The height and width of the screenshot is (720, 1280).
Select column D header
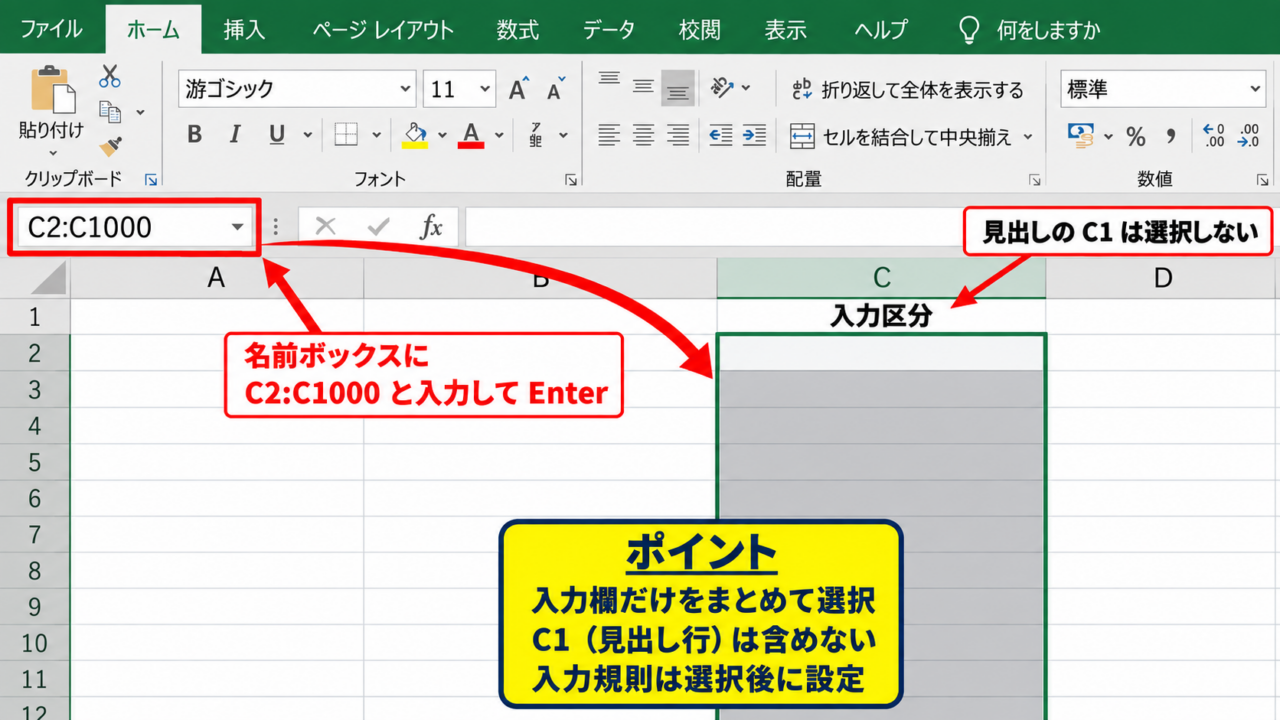click(1162, 278)
